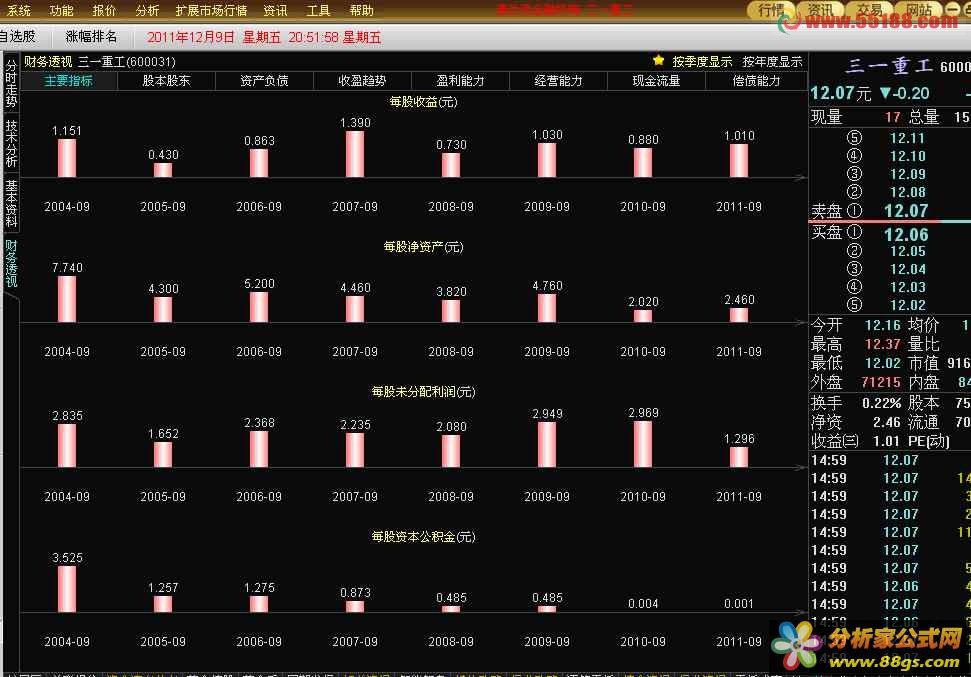The height and width of the screenshot is (677, 971).
Task: Open the 帮助 menu
Action: pyautogui.click(x=361, y=10)
